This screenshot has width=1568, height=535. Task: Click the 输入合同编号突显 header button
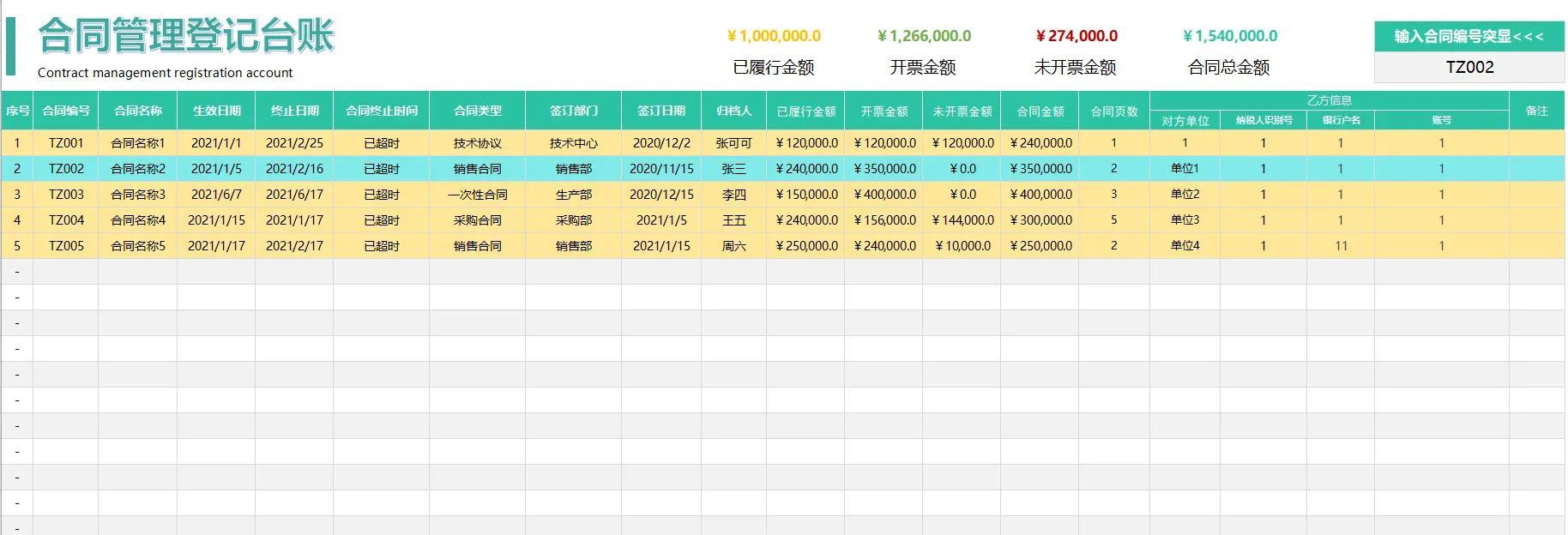click(x=1469, y=37)
